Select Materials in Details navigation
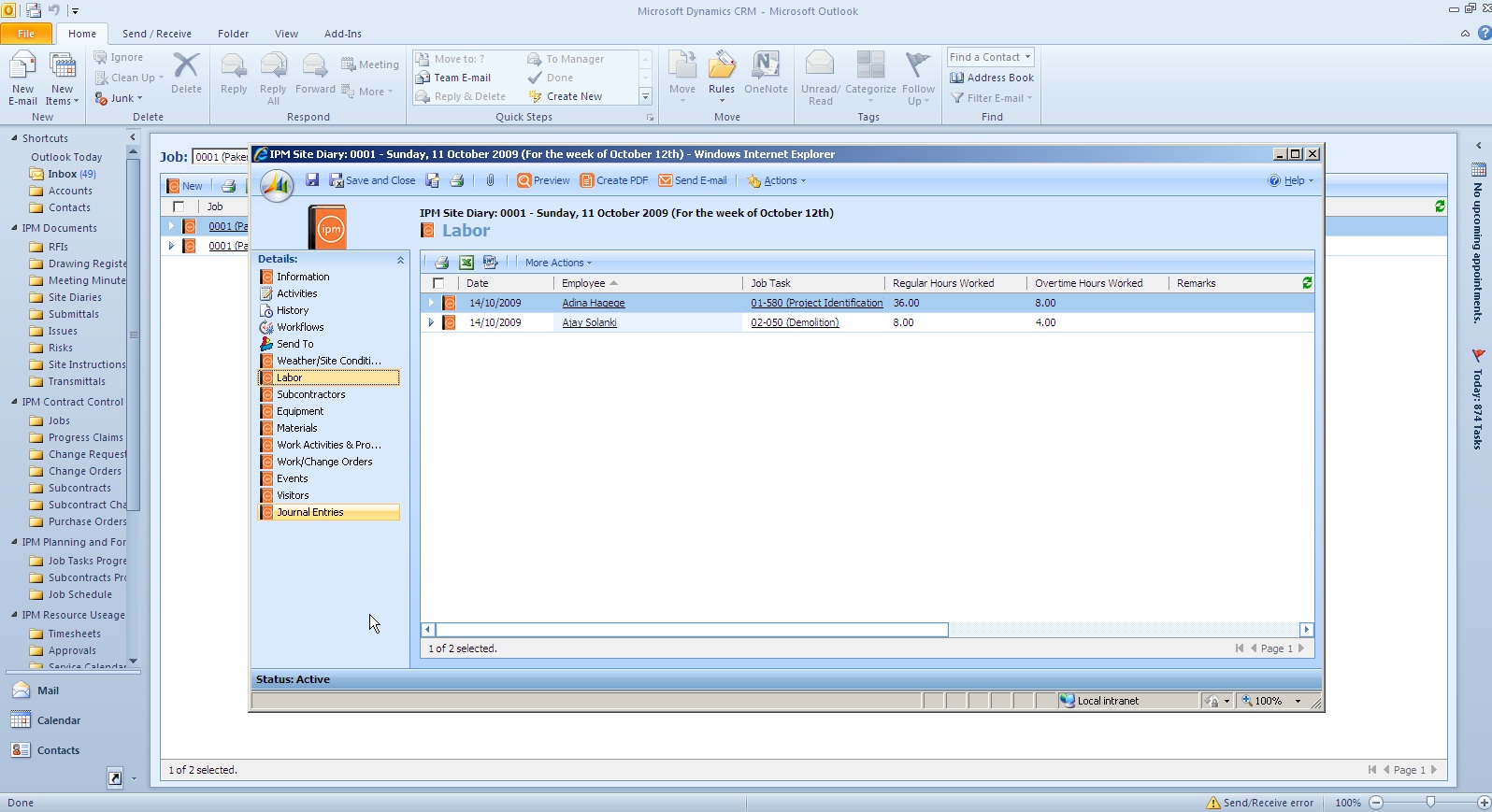 [296, 428]
